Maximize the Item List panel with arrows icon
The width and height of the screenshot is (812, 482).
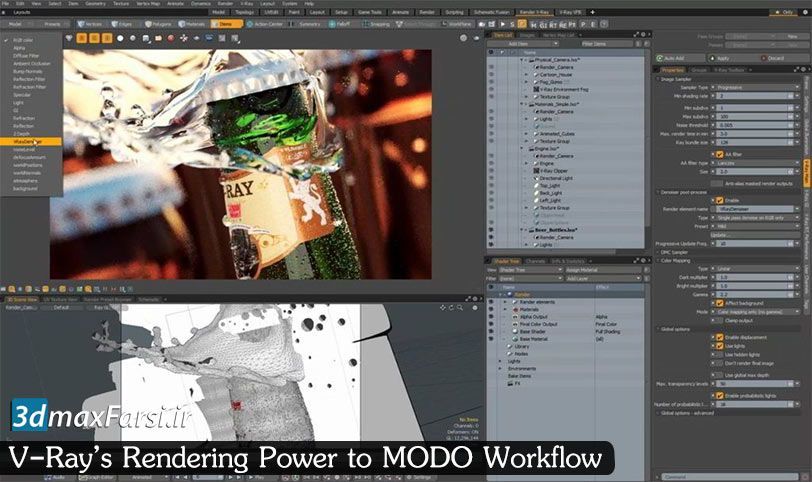click(636, 35)
